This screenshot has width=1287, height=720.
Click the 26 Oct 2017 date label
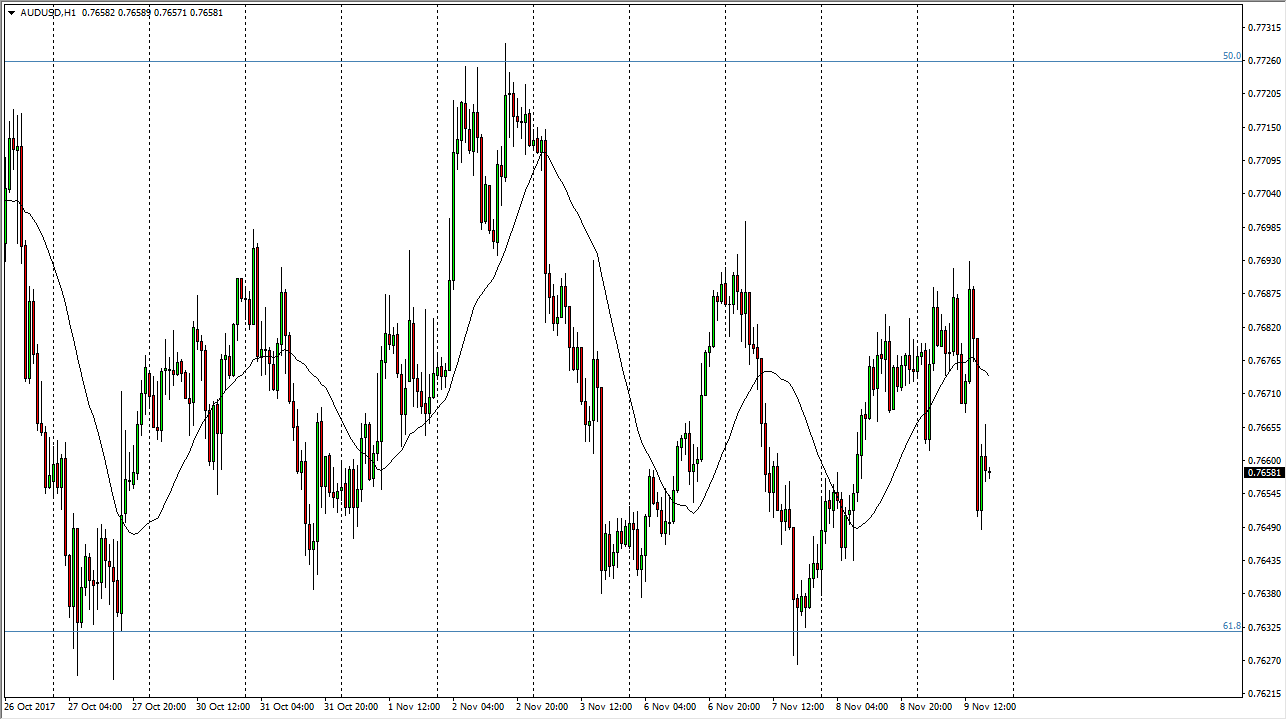[29, 706]
